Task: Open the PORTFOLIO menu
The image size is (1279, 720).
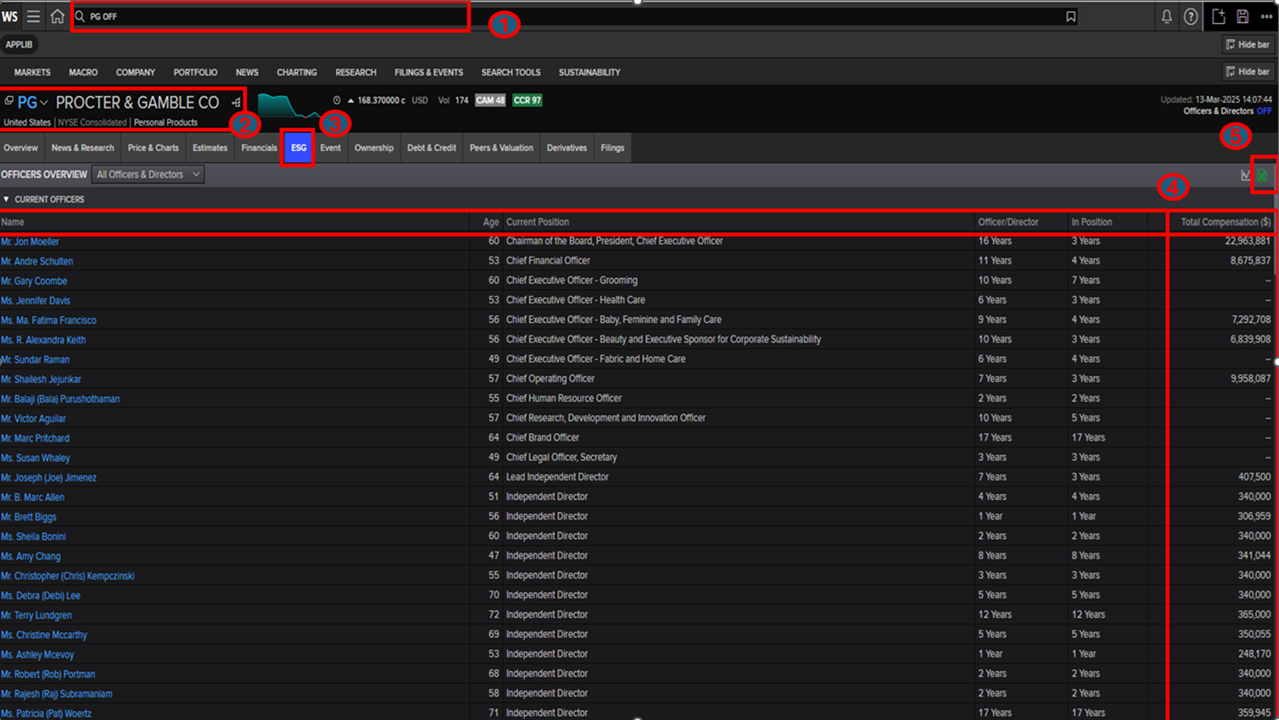Action: coord(195,72)
